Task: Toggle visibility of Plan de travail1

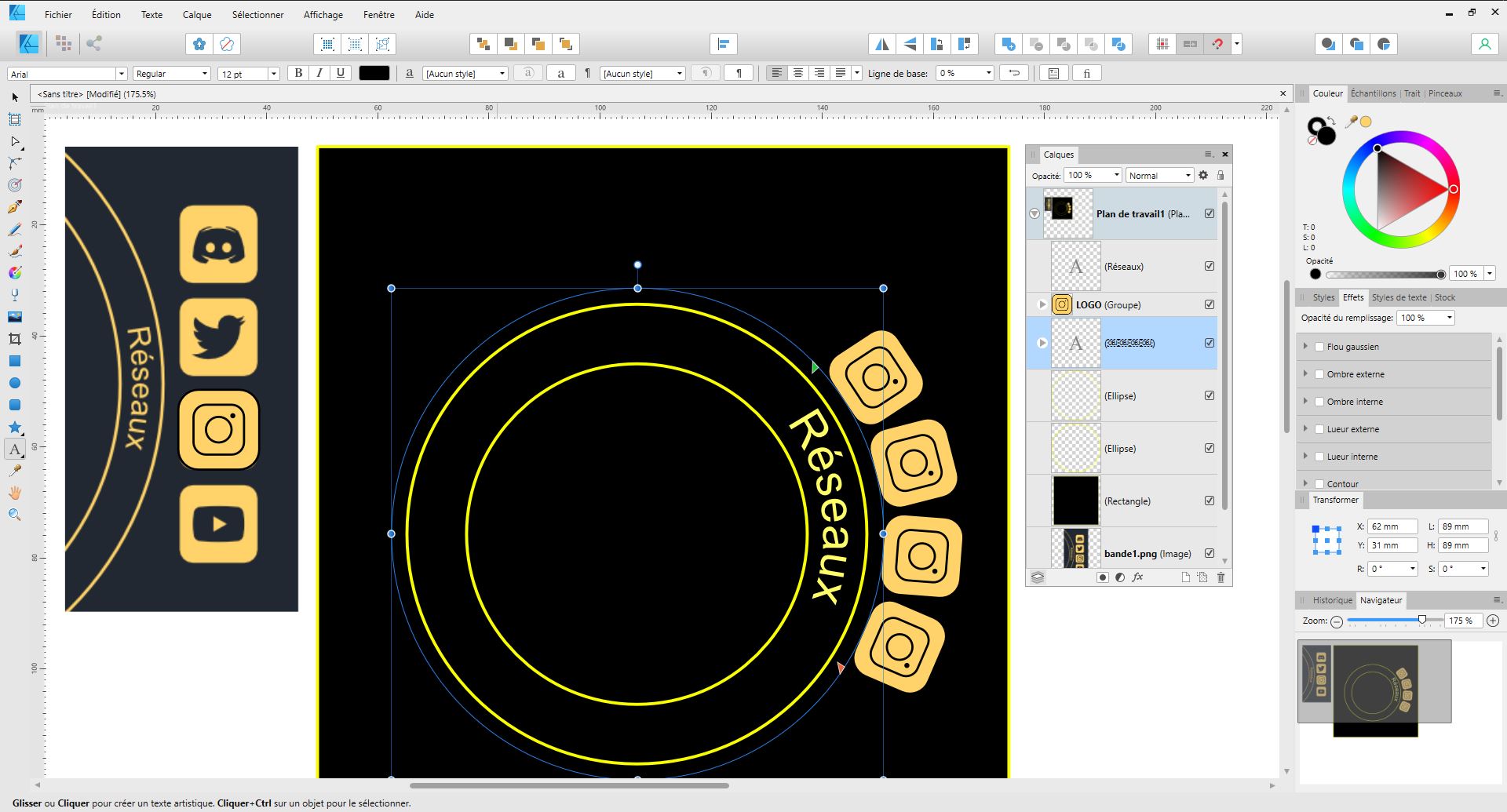Action: pos(1210,213)
